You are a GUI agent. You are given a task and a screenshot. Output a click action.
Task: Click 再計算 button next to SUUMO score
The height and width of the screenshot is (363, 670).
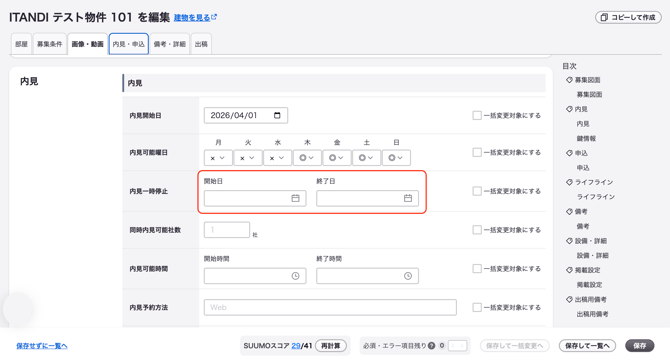[331, 345]
